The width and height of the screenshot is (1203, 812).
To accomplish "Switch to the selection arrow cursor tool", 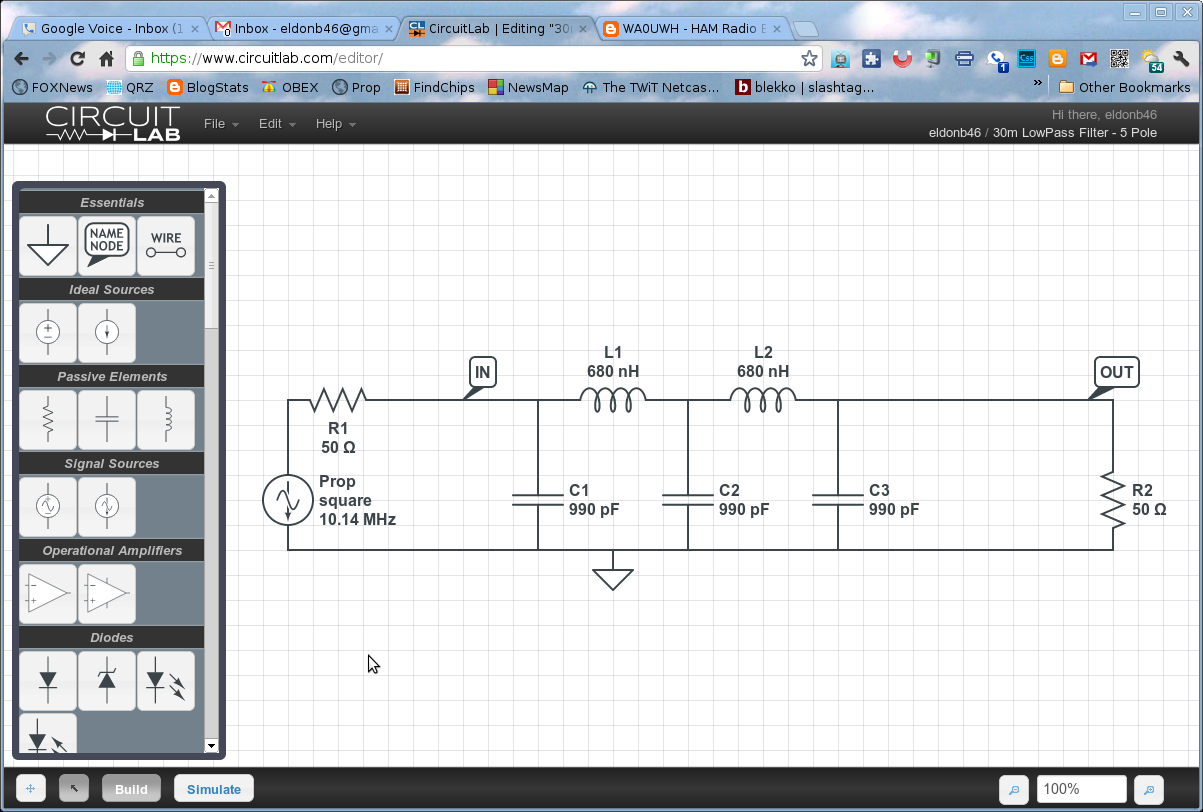I will tap(73, 788).
